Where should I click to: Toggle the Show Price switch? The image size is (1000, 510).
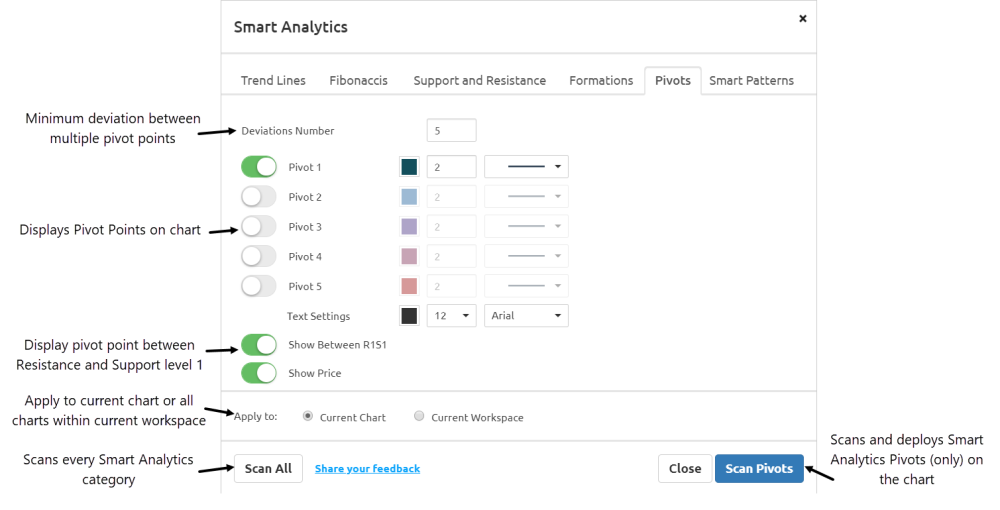[x=258, y=373]
